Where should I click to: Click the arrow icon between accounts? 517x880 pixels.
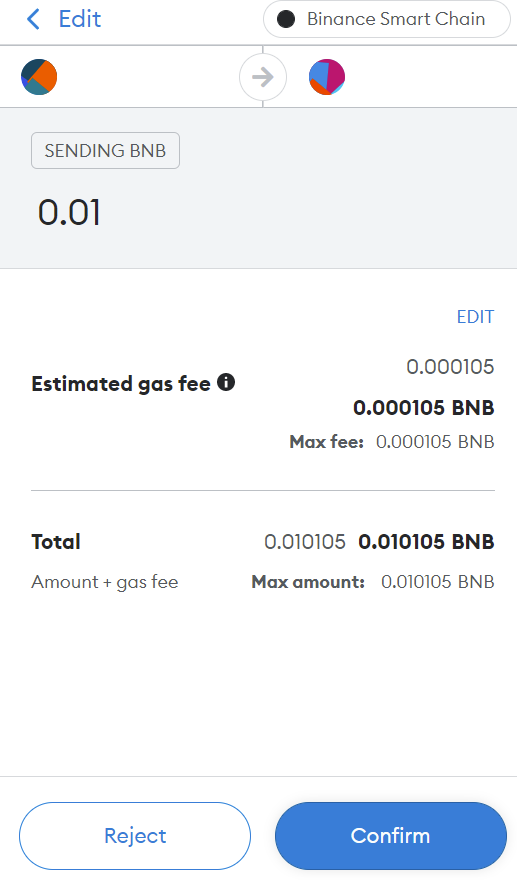[263, 77]
